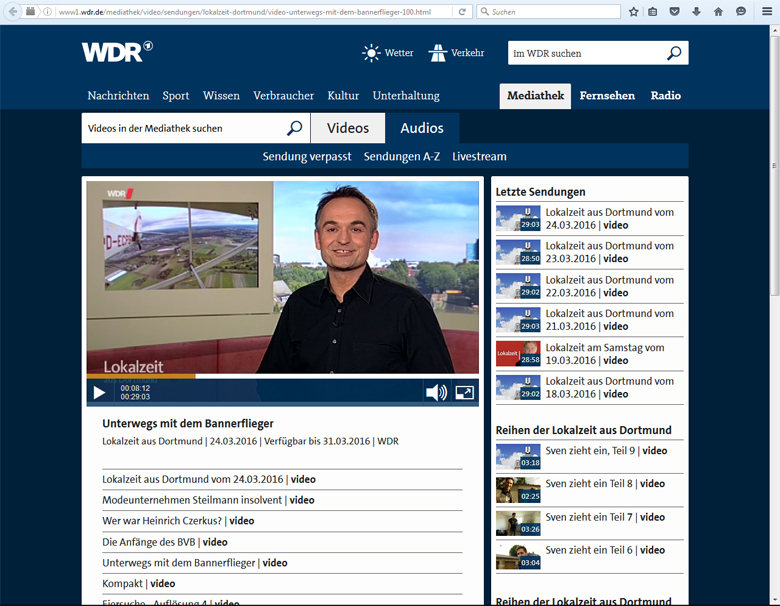Click the video progress bar
780x606 pixels.
coord(283,376)
